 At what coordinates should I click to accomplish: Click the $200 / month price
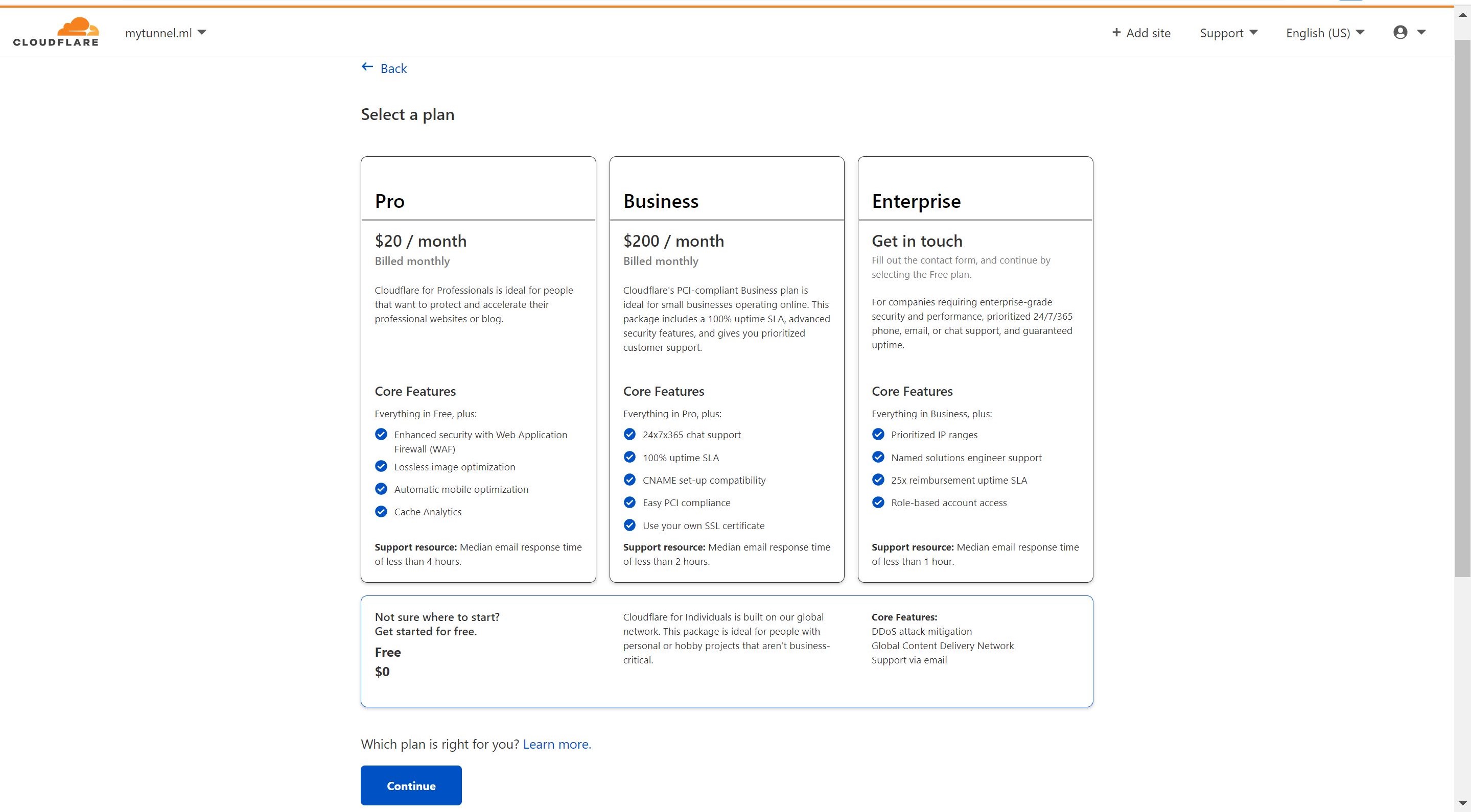pos(673,241)
